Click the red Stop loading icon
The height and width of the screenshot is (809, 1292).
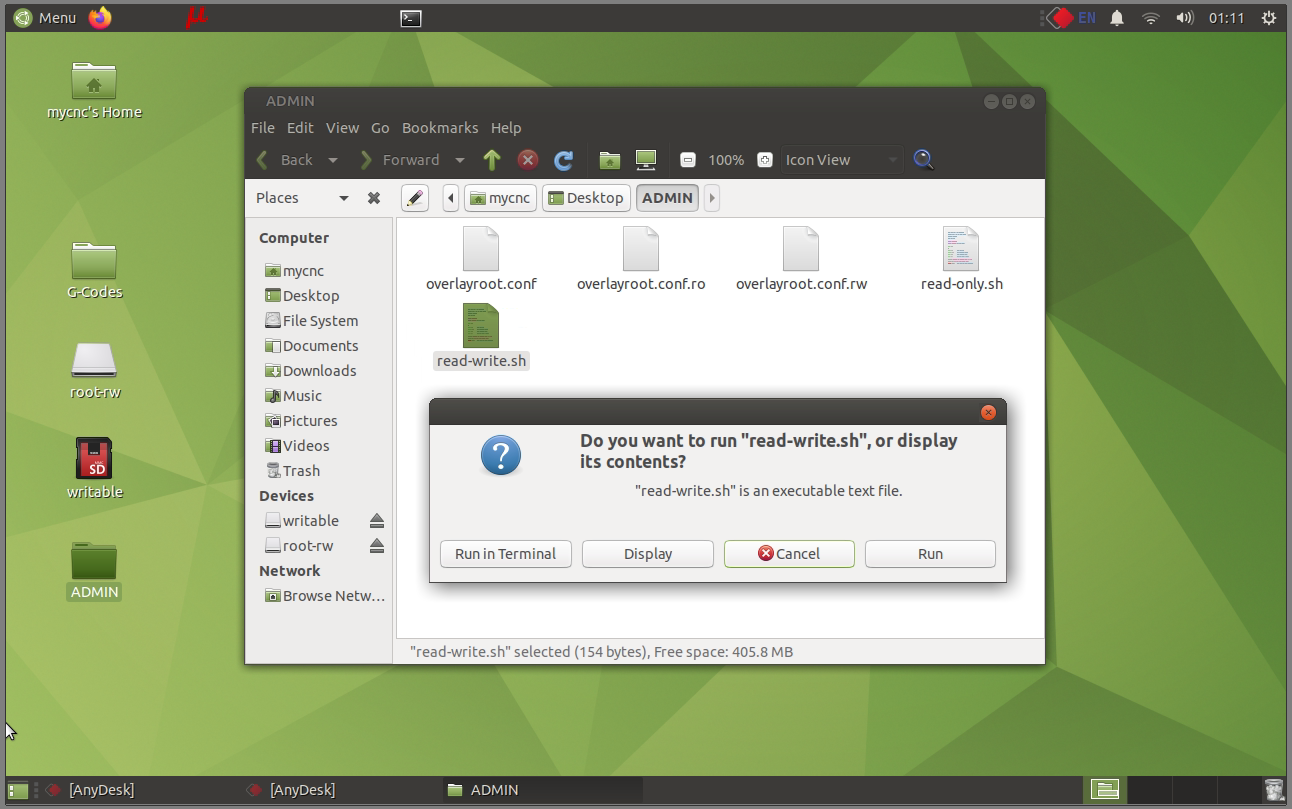pyautogui.click(x=528, y=160)
